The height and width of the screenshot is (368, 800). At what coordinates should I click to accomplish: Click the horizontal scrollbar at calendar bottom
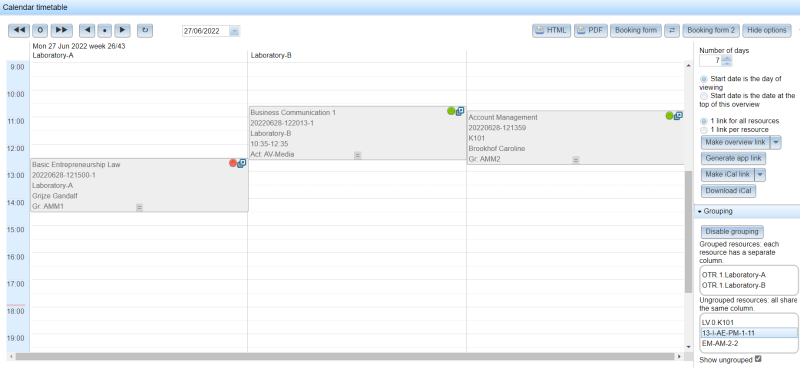click(x=345, y=356)
